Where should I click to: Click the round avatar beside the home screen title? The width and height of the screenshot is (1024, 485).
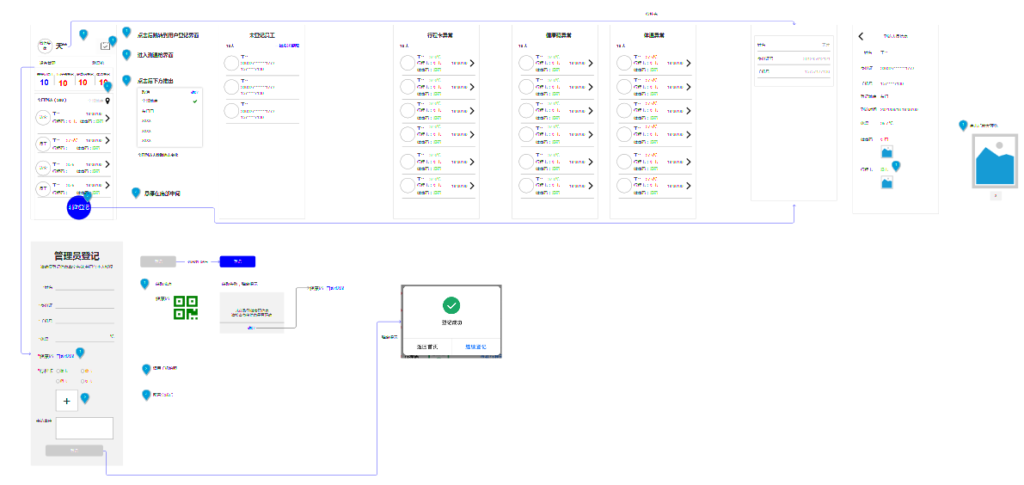[44, 46]
